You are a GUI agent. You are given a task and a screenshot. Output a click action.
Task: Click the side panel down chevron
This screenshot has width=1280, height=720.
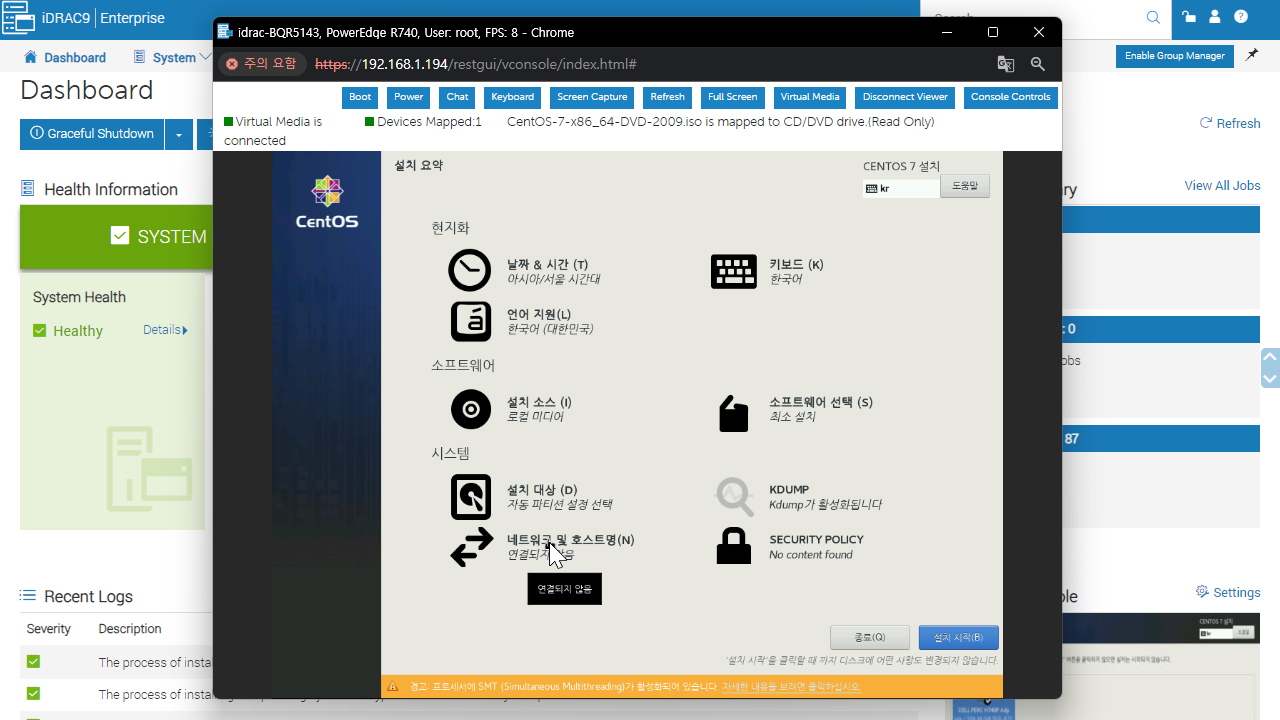pyautogui.click(x=1270, y=379)
